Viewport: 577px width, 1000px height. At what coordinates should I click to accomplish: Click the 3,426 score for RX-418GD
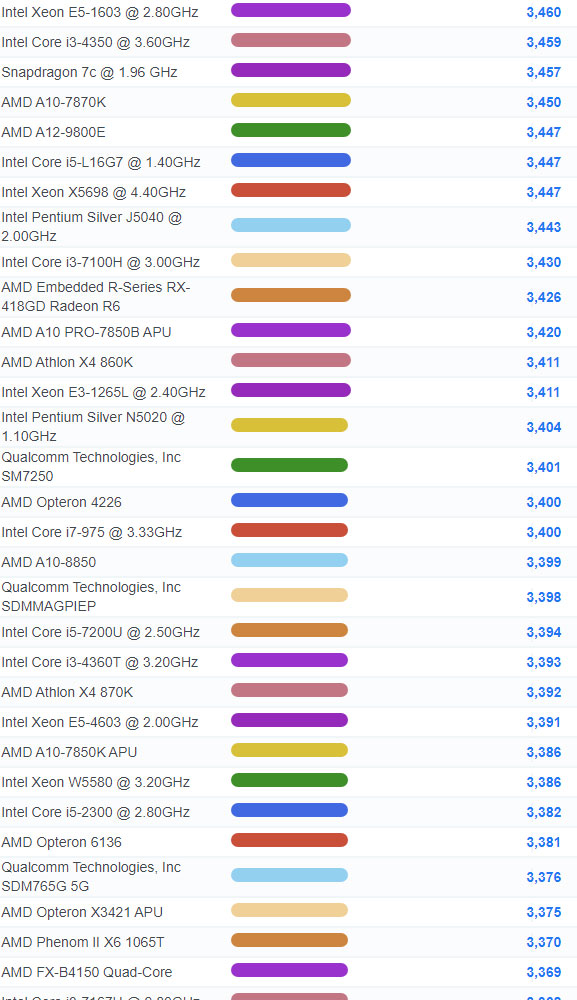(544, 297)
